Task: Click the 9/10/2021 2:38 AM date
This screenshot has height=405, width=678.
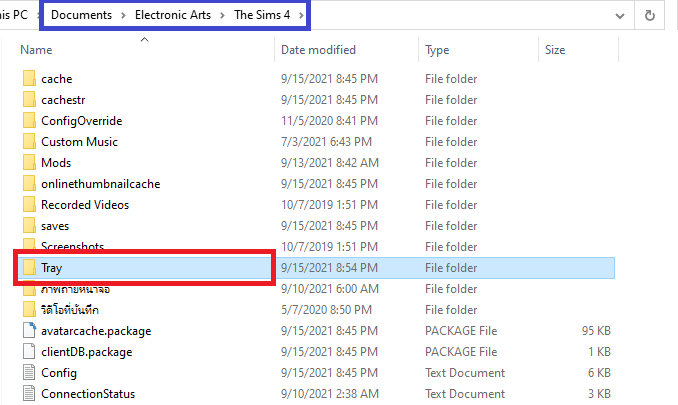Action: click(x=329, y=394)
